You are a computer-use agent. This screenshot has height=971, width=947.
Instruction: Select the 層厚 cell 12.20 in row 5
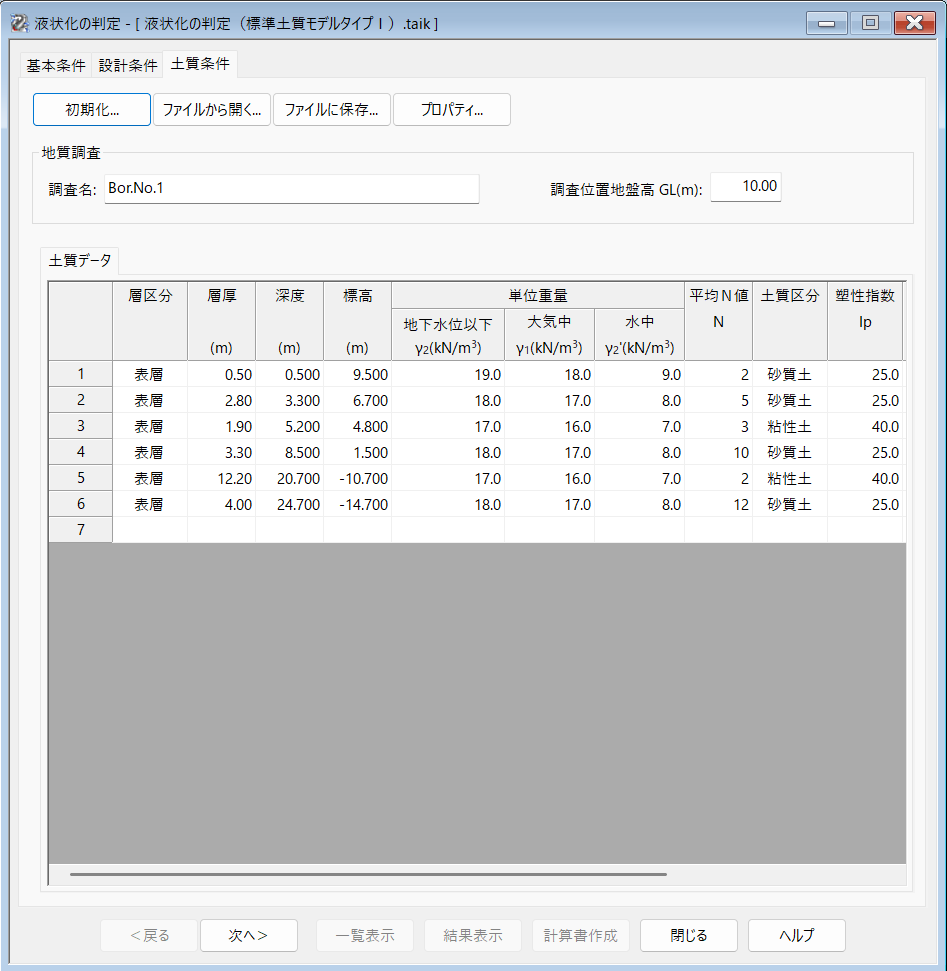pos(221,478)
